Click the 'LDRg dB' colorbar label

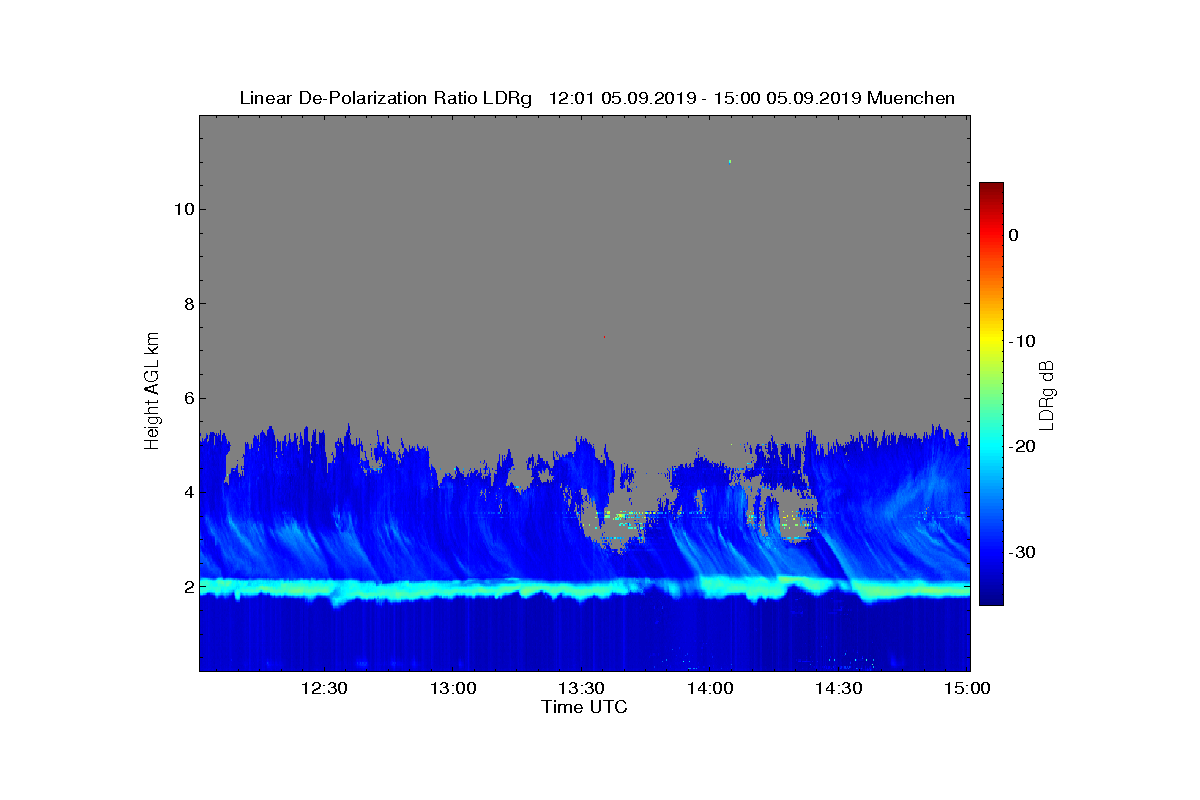[x=1047, y=394]
